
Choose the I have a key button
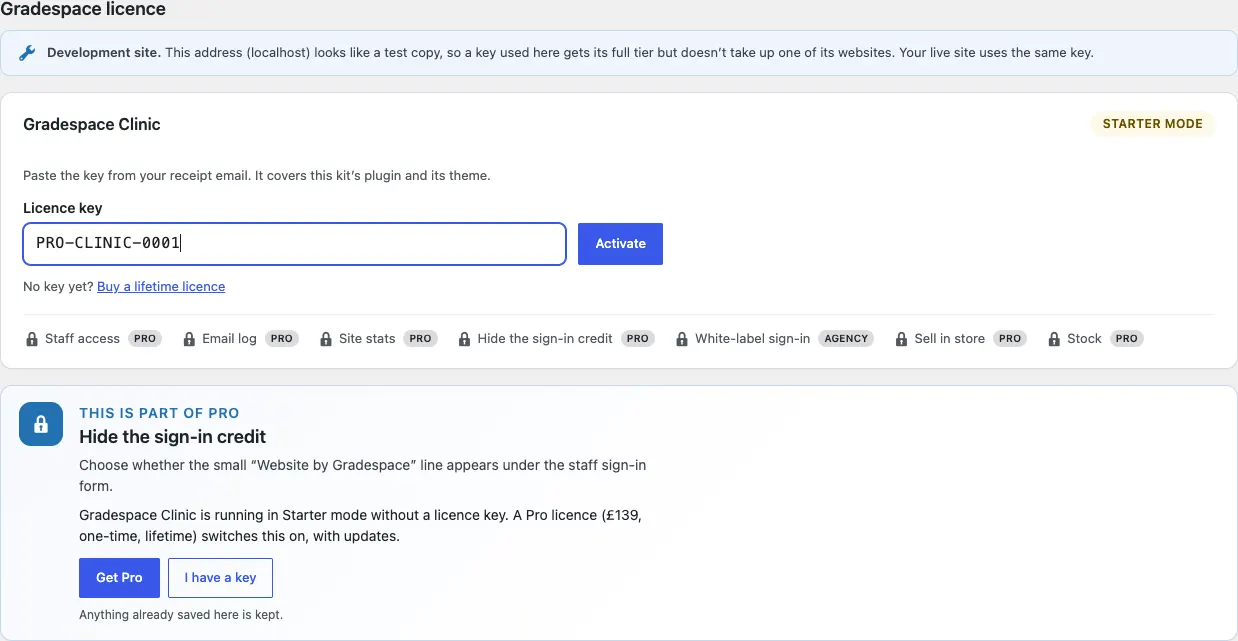(x=220, y=578)
